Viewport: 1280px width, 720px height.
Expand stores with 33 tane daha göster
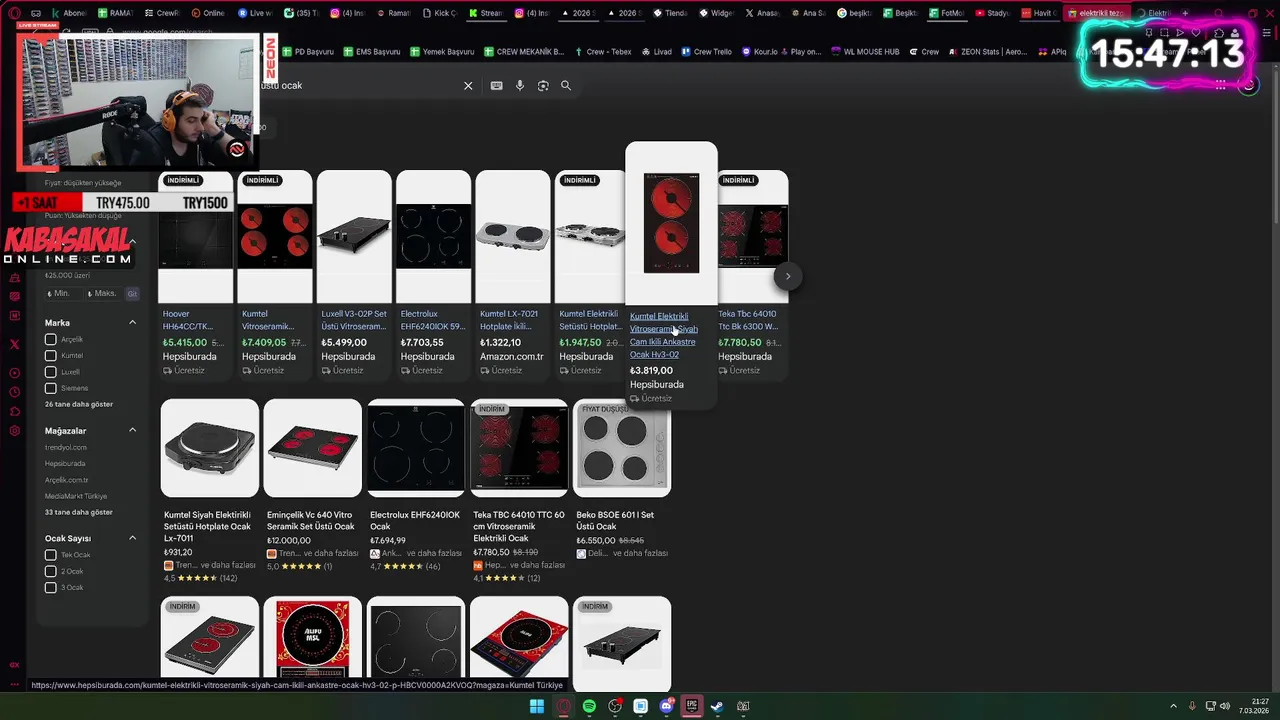(79, 512)
